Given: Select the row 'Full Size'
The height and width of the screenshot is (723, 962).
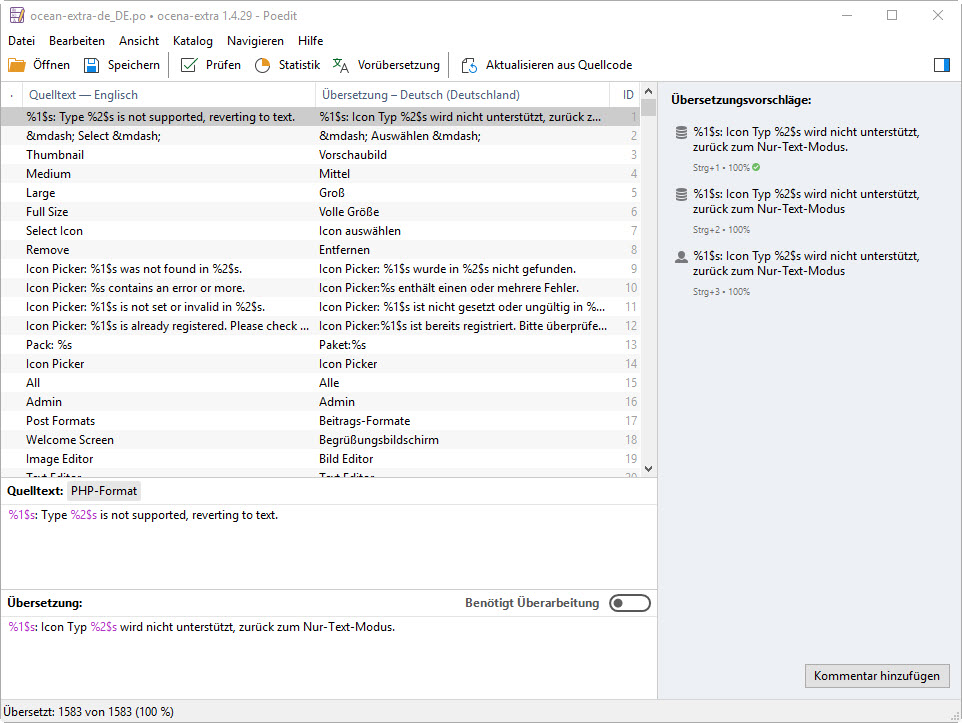Looking at the screenshot, I should point(320,212).
